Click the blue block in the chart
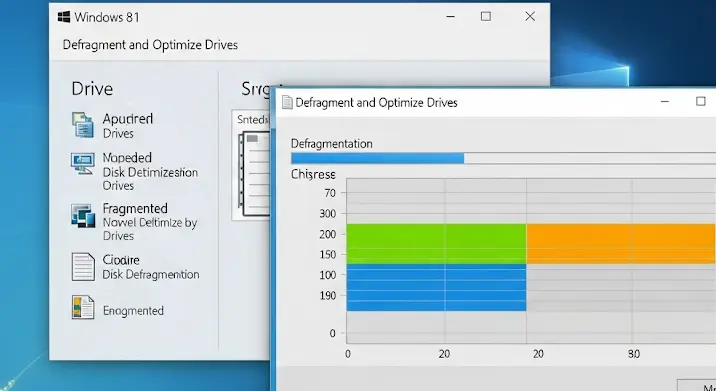 436,287
